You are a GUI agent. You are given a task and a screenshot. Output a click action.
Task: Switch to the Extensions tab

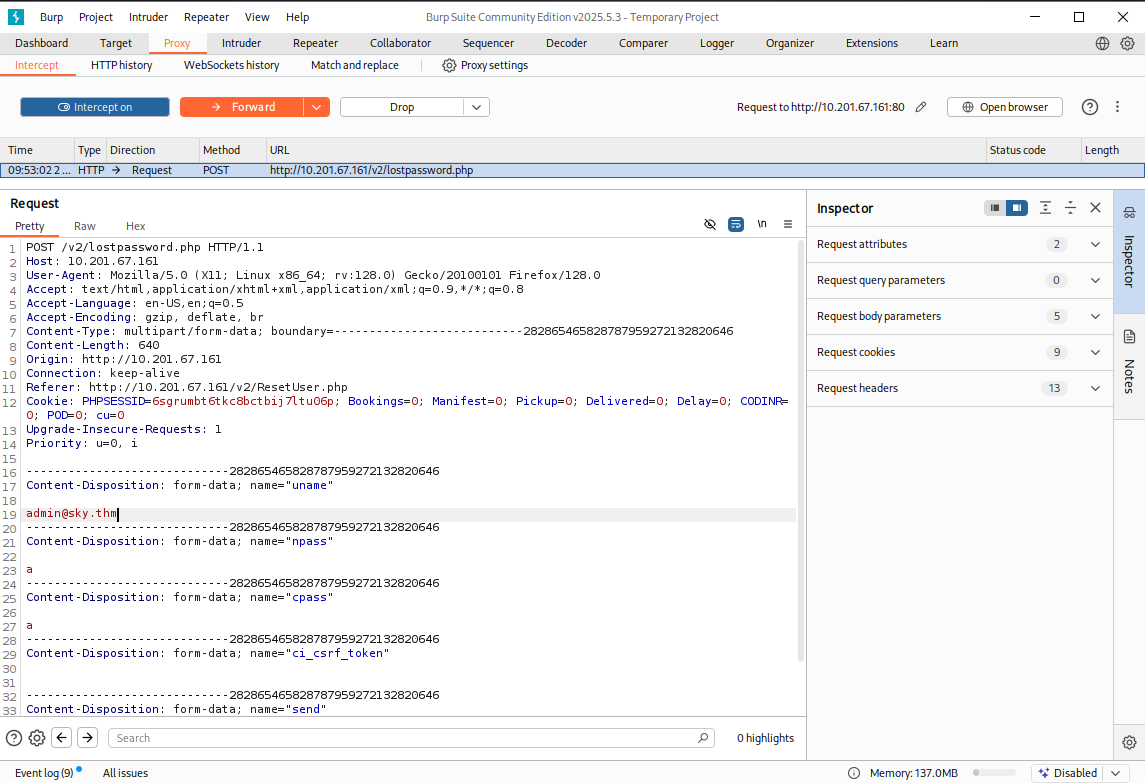point(872,43)
